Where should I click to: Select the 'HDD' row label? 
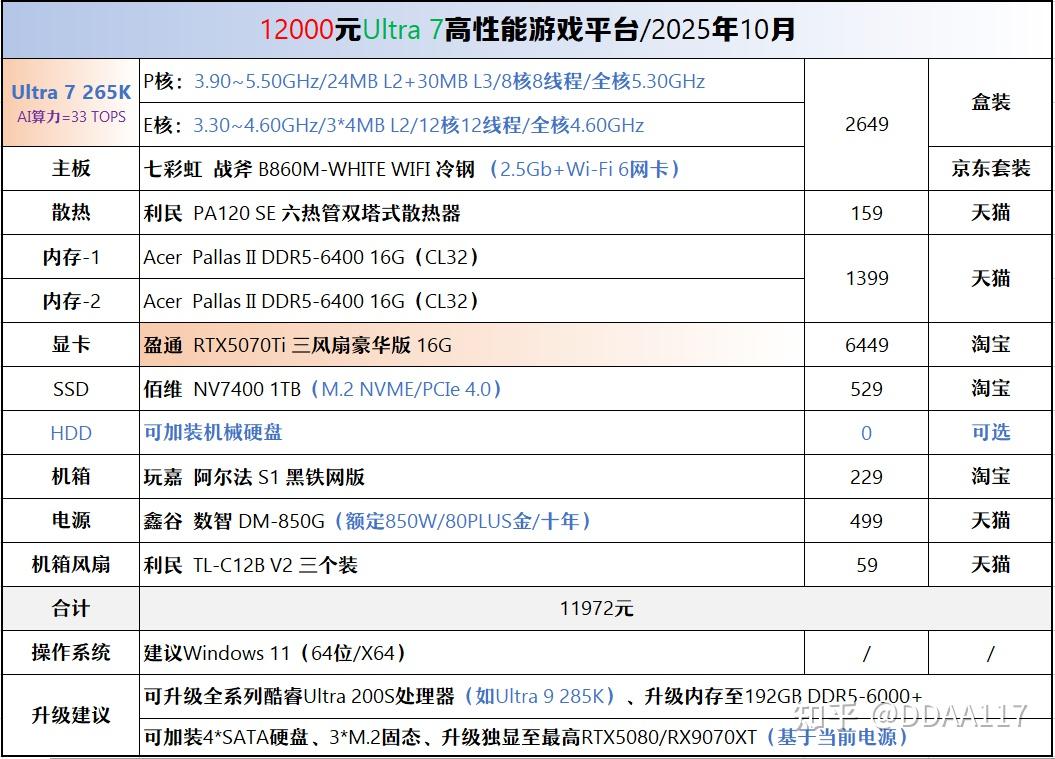71,433
